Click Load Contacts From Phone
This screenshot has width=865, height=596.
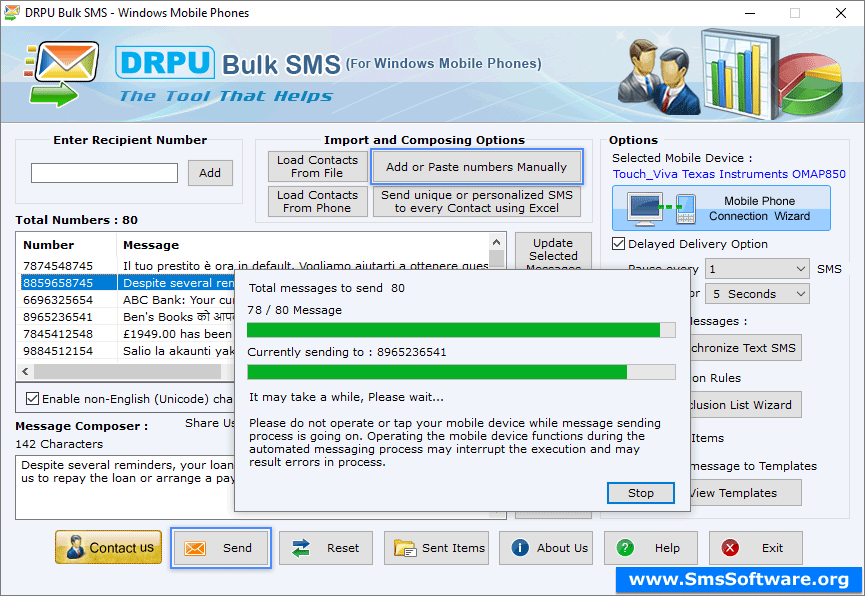pyautogui.click(x=317, y=201)
